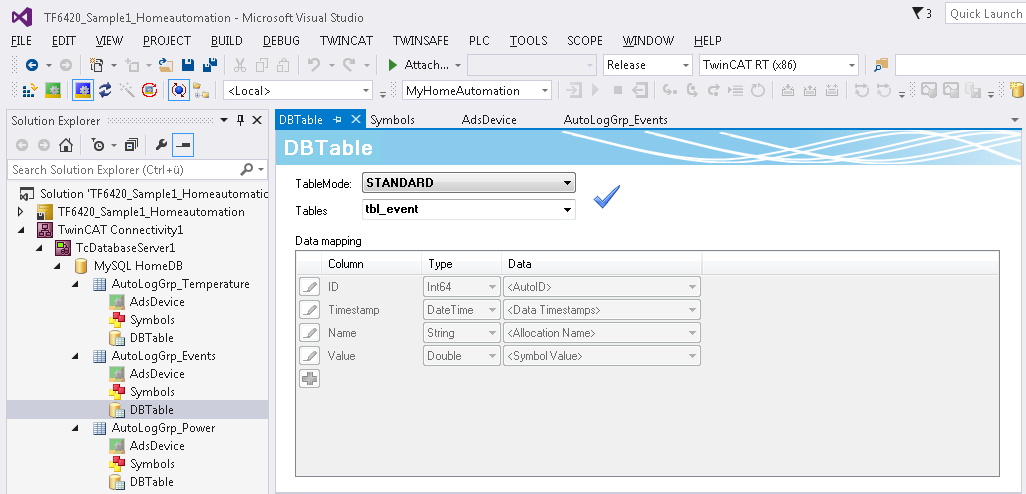The image size is (1026, 494).
Task: Click the blue checkmark next to TableMode
Action: [x=607, y=196]
